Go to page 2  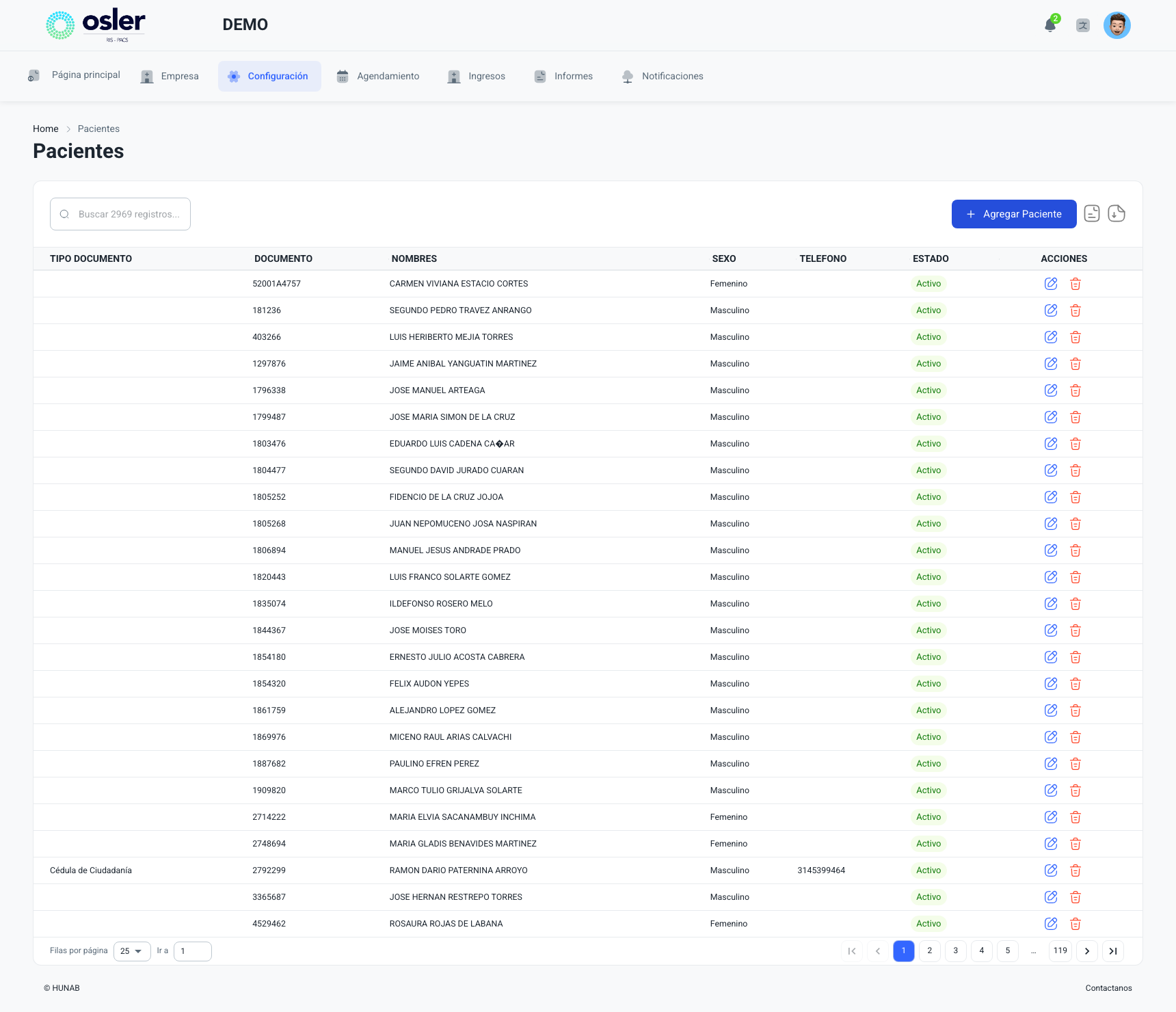[930, 951]
